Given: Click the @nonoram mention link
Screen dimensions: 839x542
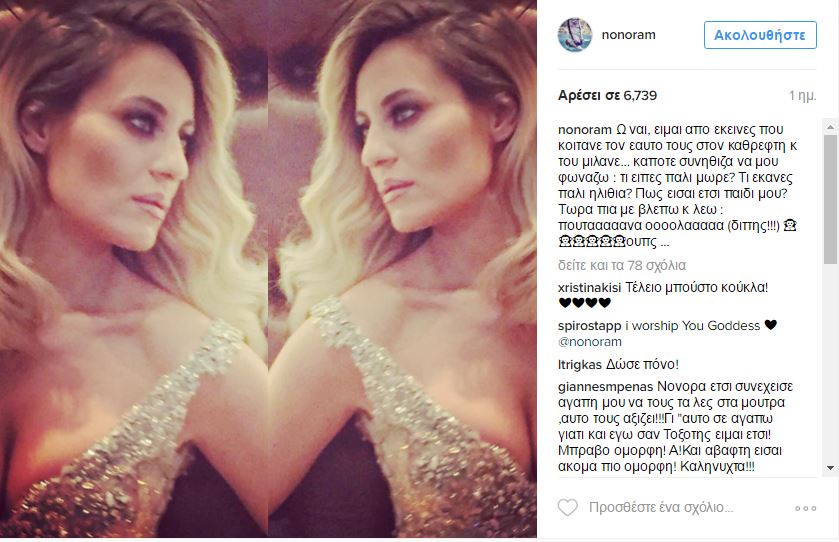Looking at the screenshot, I should click(x=590, y=342).
